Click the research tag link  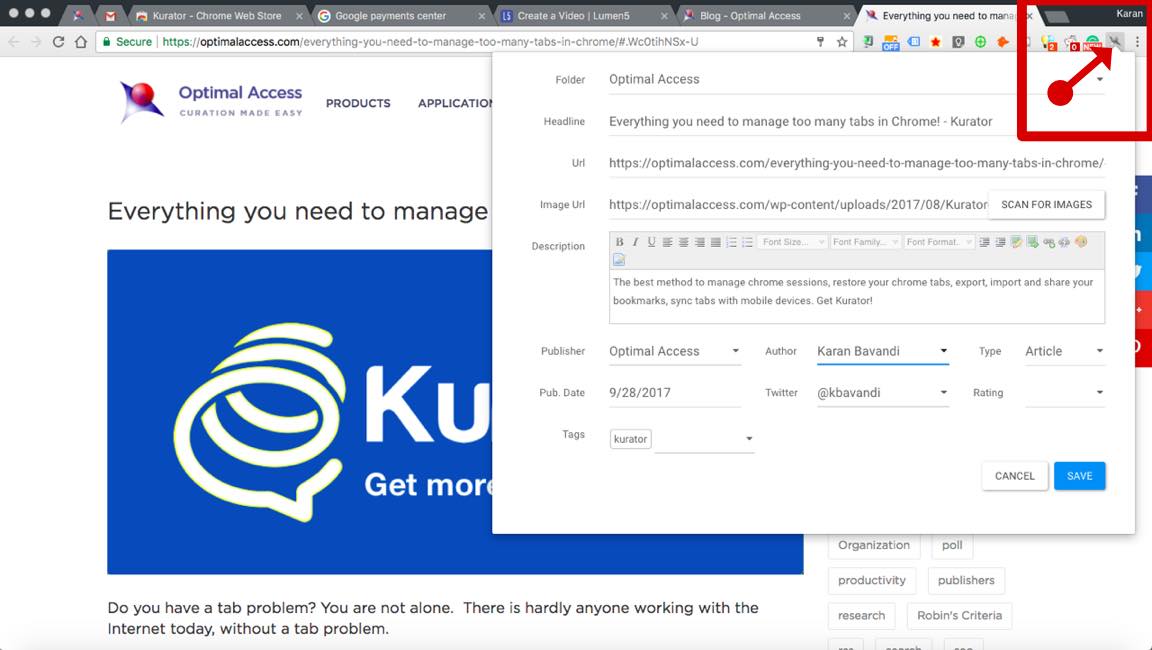[862, 615]
